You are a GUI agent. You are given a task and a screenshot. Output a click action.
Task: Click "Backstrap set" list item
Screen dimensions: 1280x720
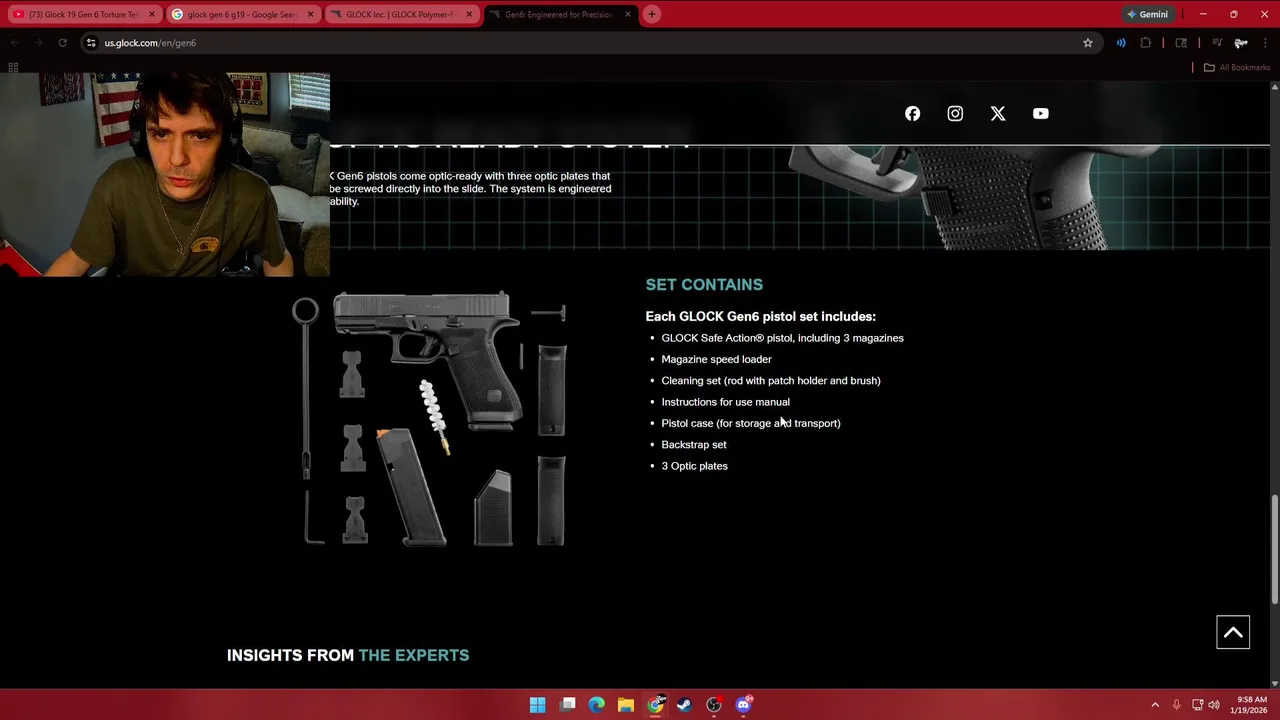click(x=694, y=445)
